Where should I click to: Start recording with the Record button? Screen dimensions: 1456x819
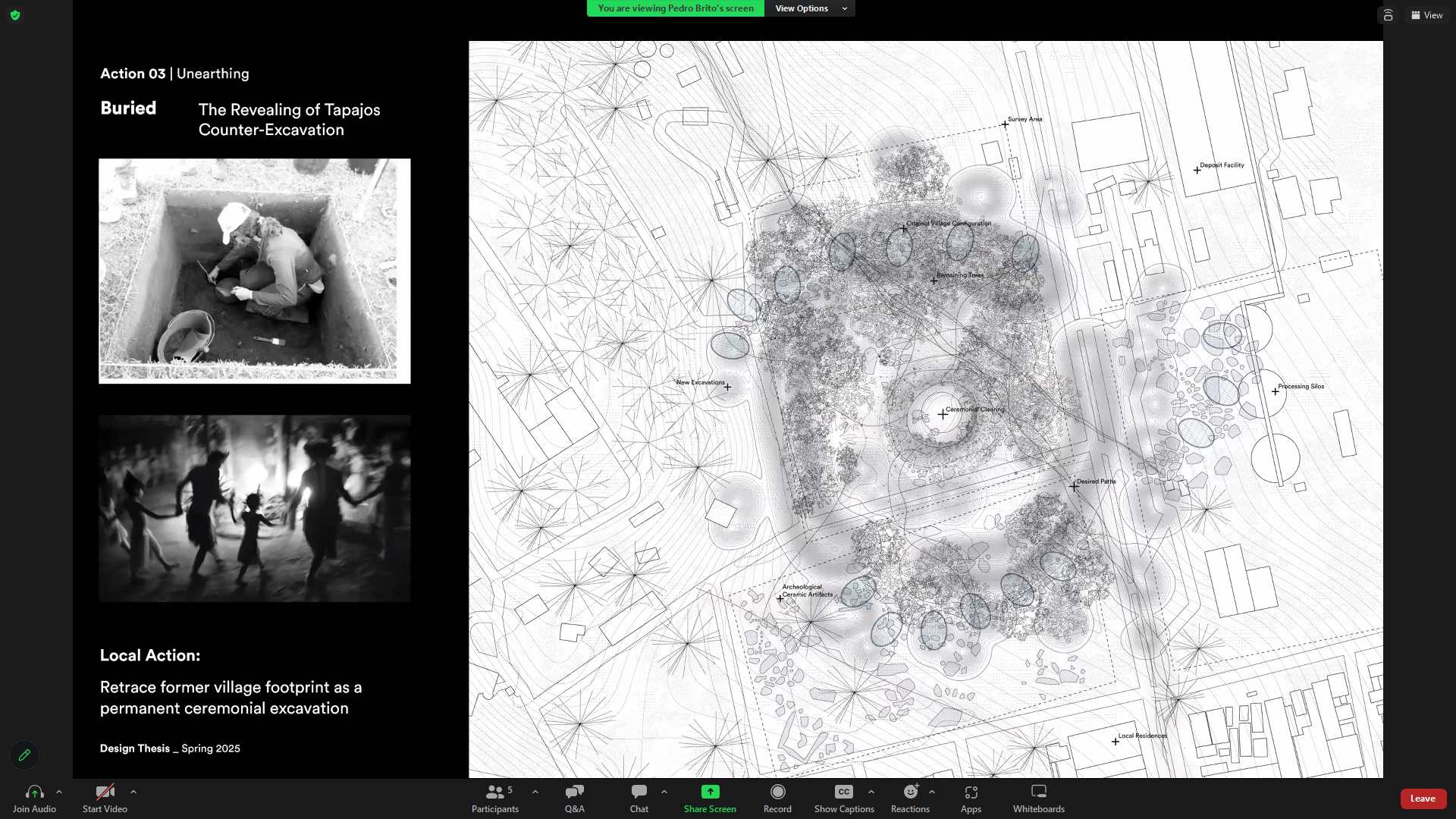tap(777, 799)
